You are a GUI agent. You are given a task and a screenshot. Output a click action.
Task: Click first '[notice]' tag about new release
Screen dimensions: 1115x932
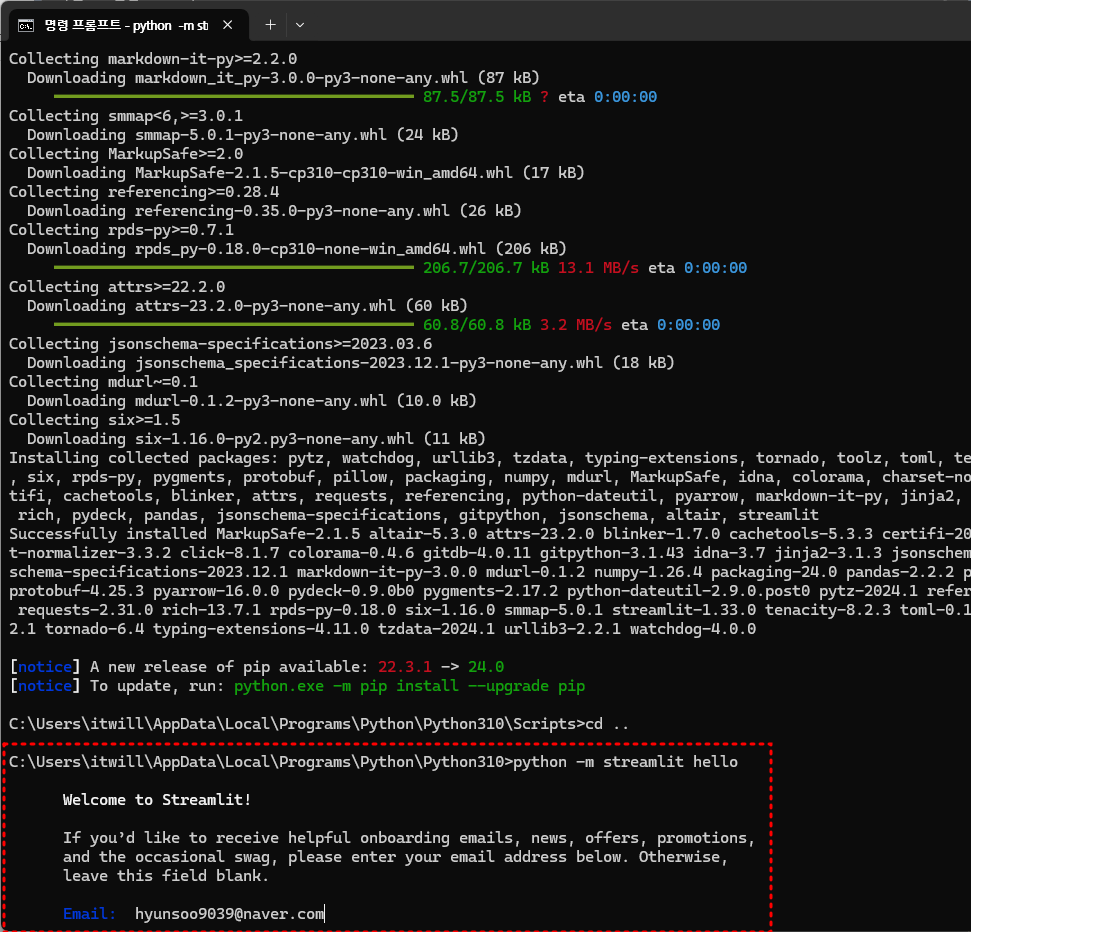click(x=45, y=667)
